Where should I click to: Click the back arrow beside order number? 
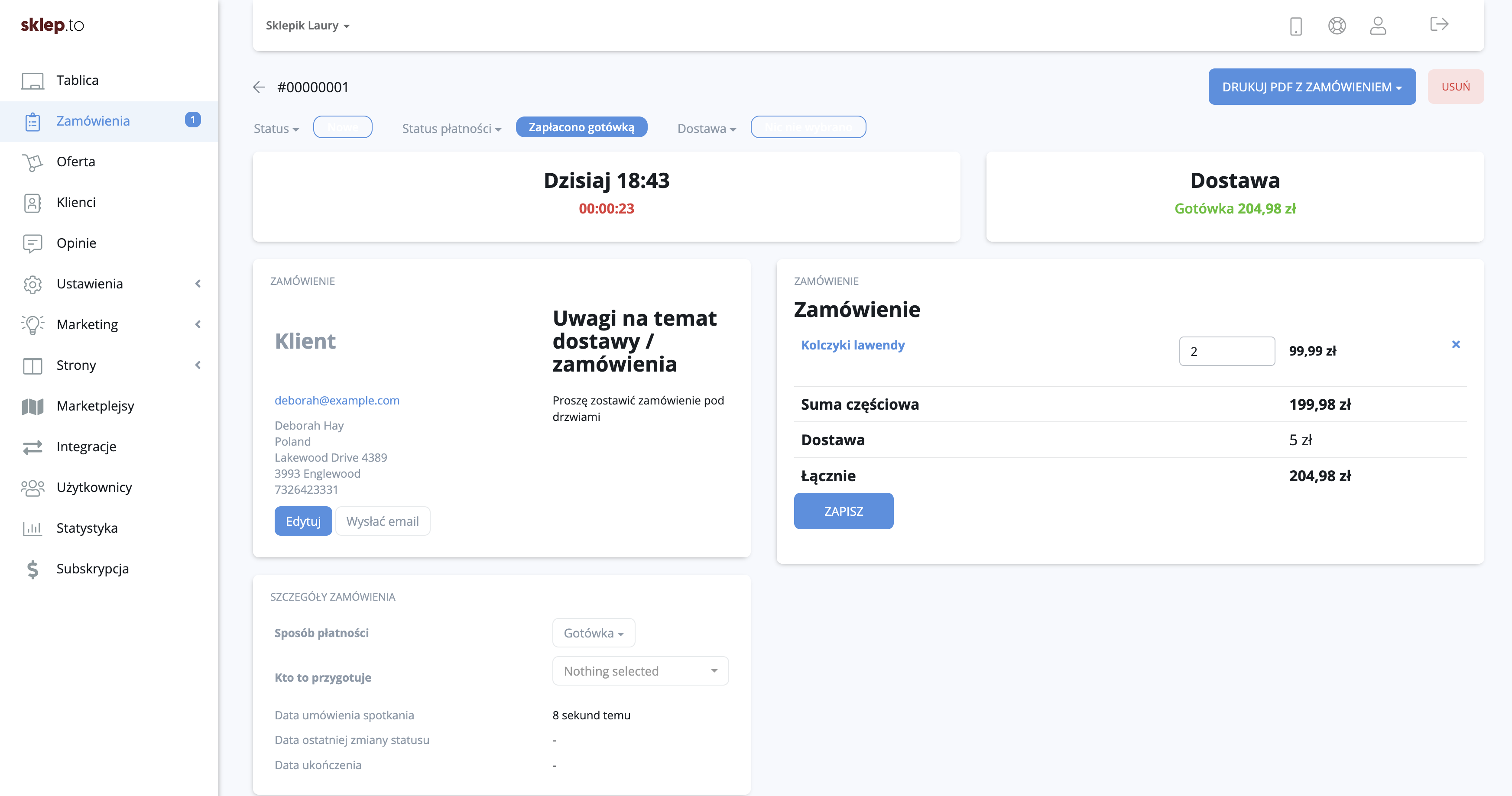point(259,87)
